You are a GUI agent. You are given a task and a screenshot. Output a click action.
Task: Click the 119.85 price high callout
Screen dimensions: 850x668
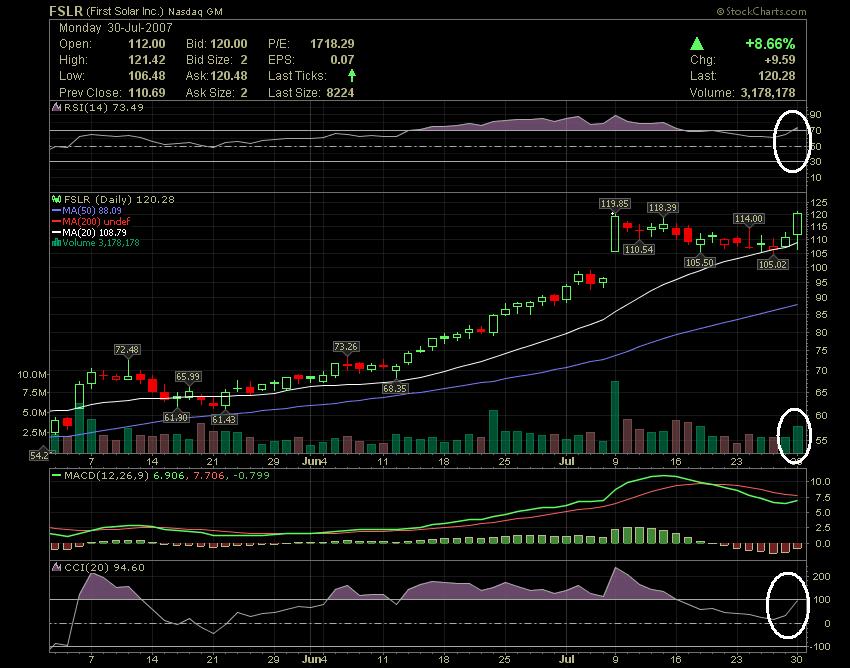(x=614, y=204)
